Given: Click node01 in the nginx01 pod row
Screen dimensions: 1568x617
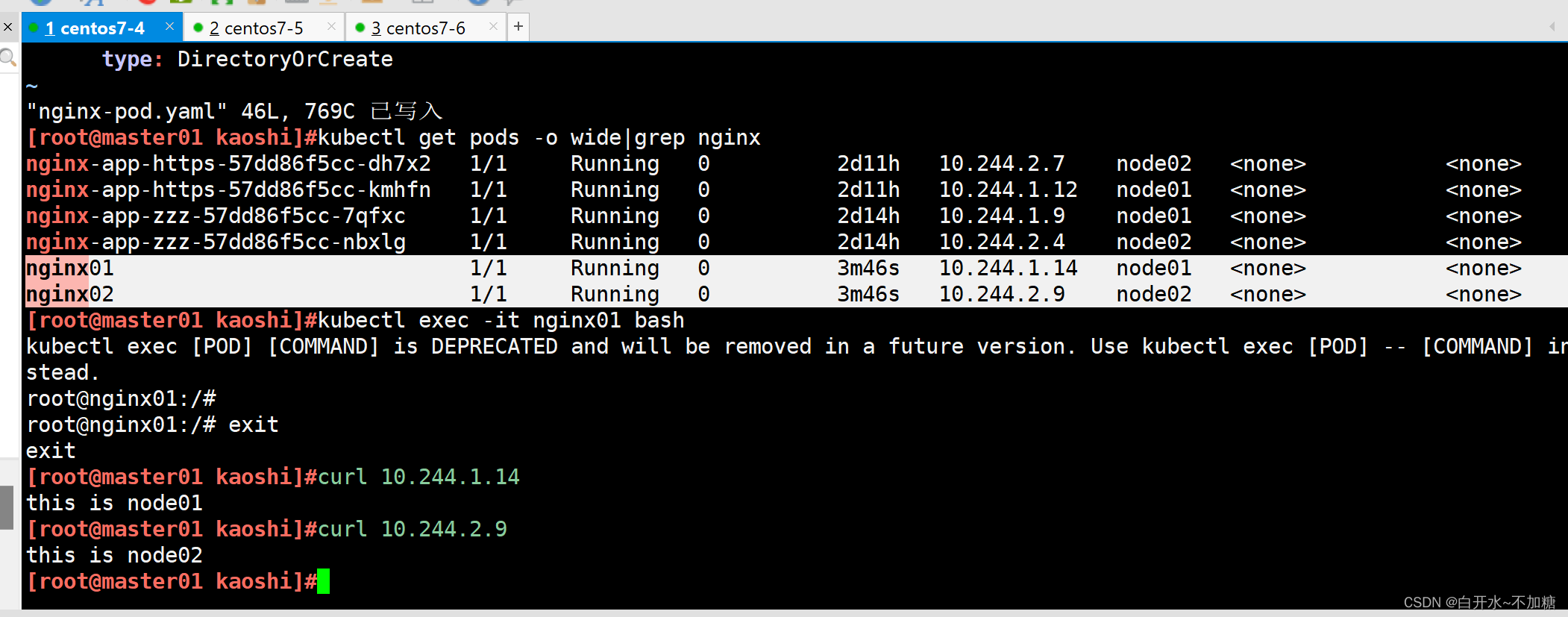Looking at the screenshot, I should pyautogui.click(x=1154, y=268).
